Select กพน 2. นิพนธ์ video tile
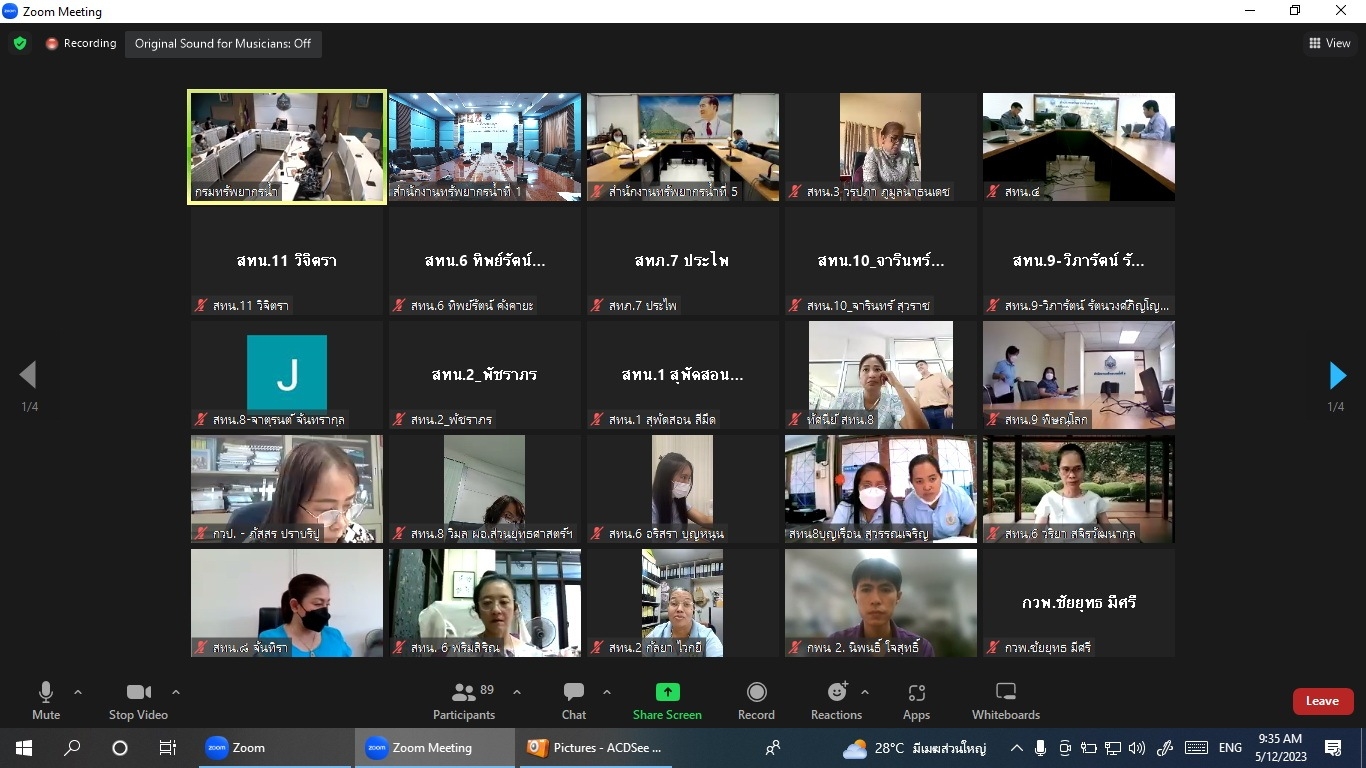 tap(881, 603)
